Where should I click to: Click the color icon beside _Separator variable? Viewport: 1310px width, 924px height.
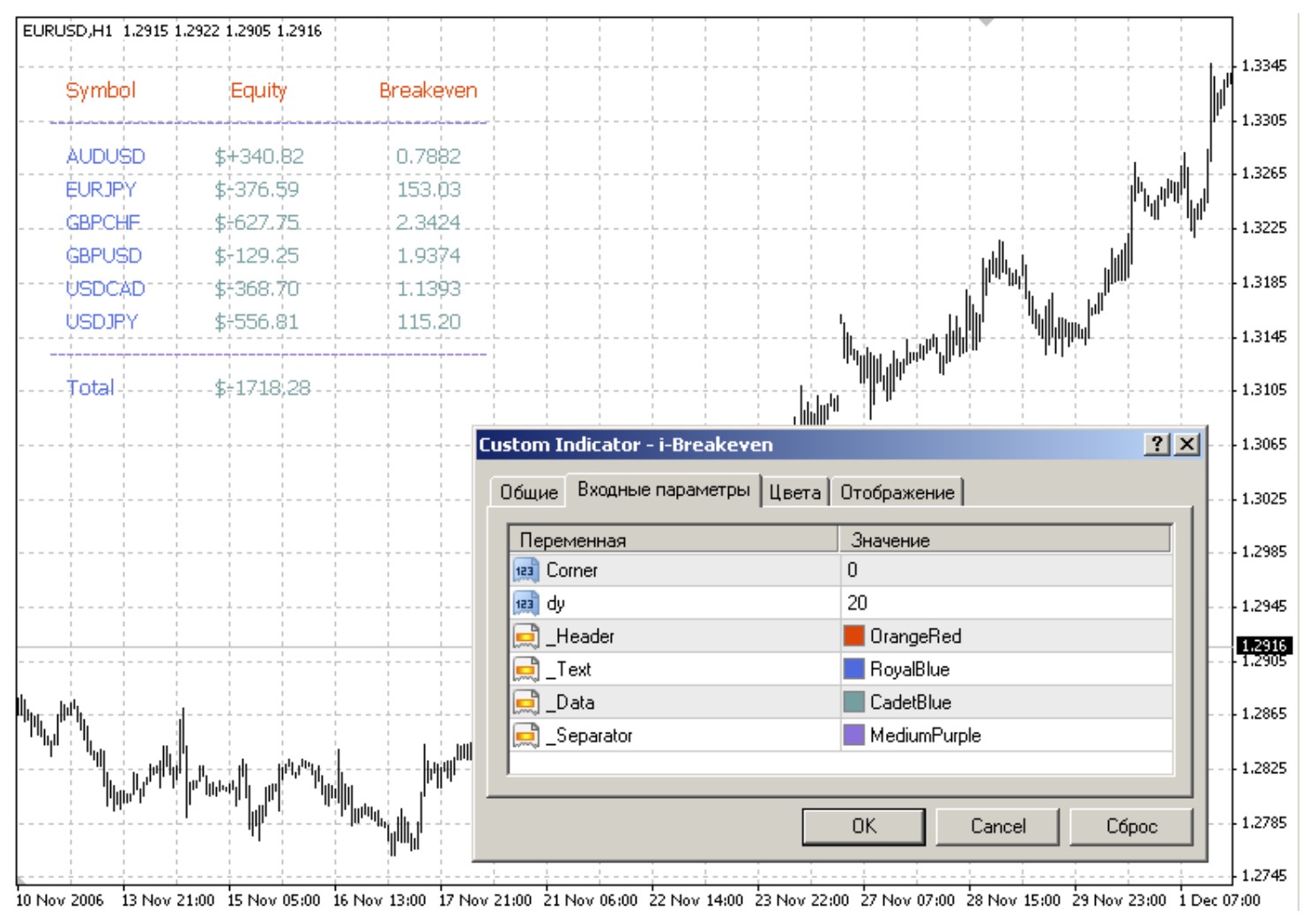tap(525, 736)
